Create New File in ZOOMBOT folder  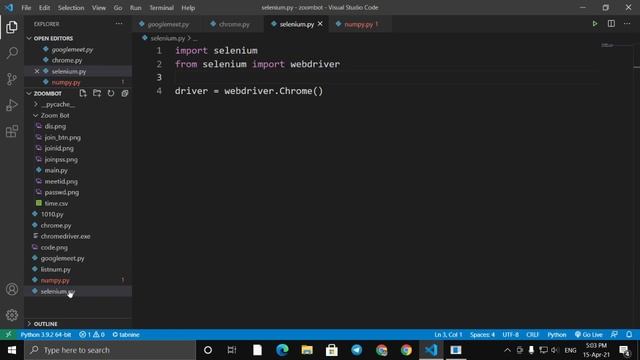83,93
